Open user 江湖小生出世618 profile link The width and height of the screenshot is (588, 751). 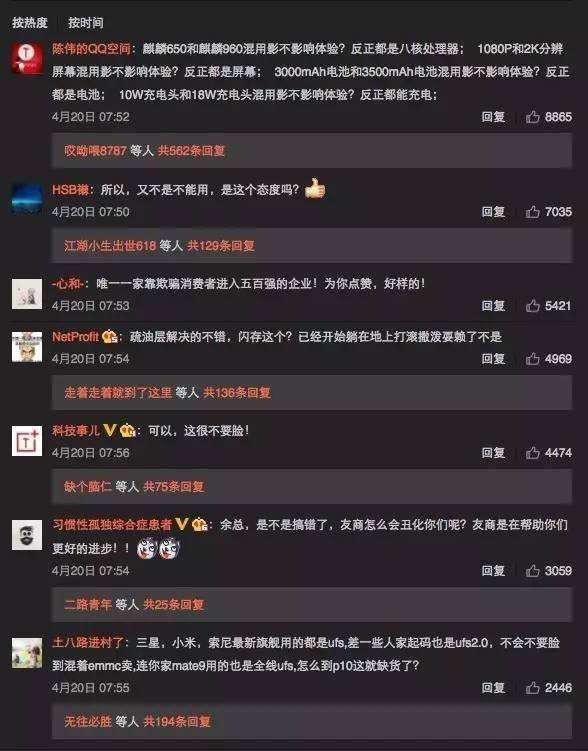click(x=110, y=246)
